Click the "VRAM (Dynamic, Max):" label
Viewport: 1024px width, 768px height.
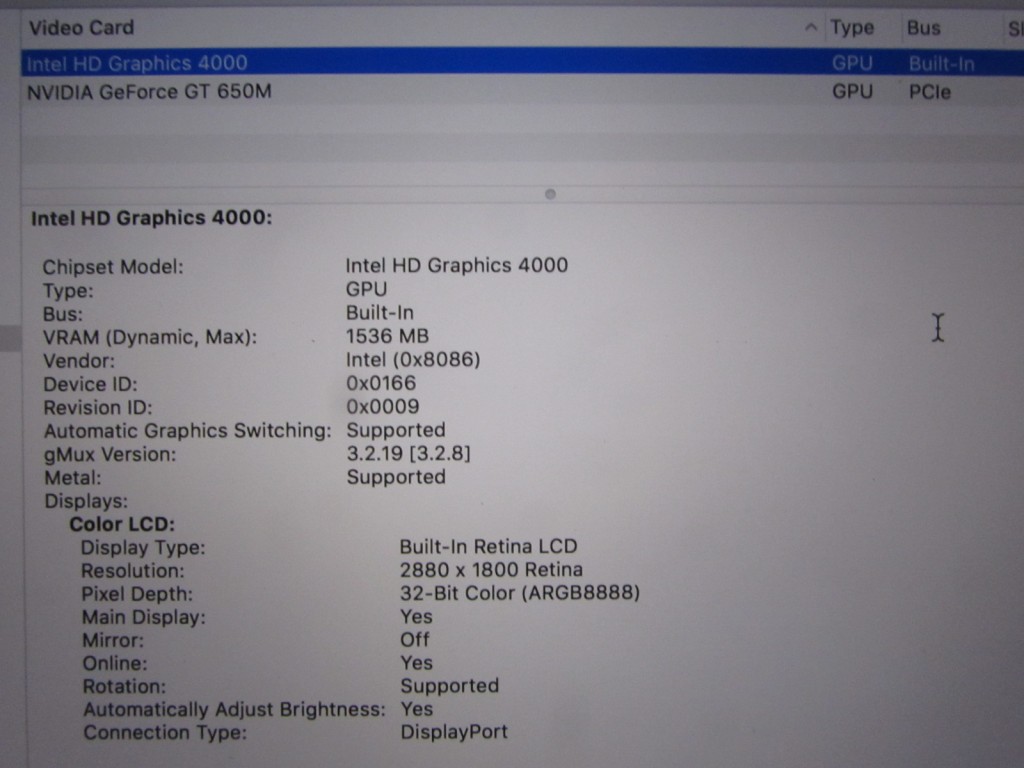[150, 338]
